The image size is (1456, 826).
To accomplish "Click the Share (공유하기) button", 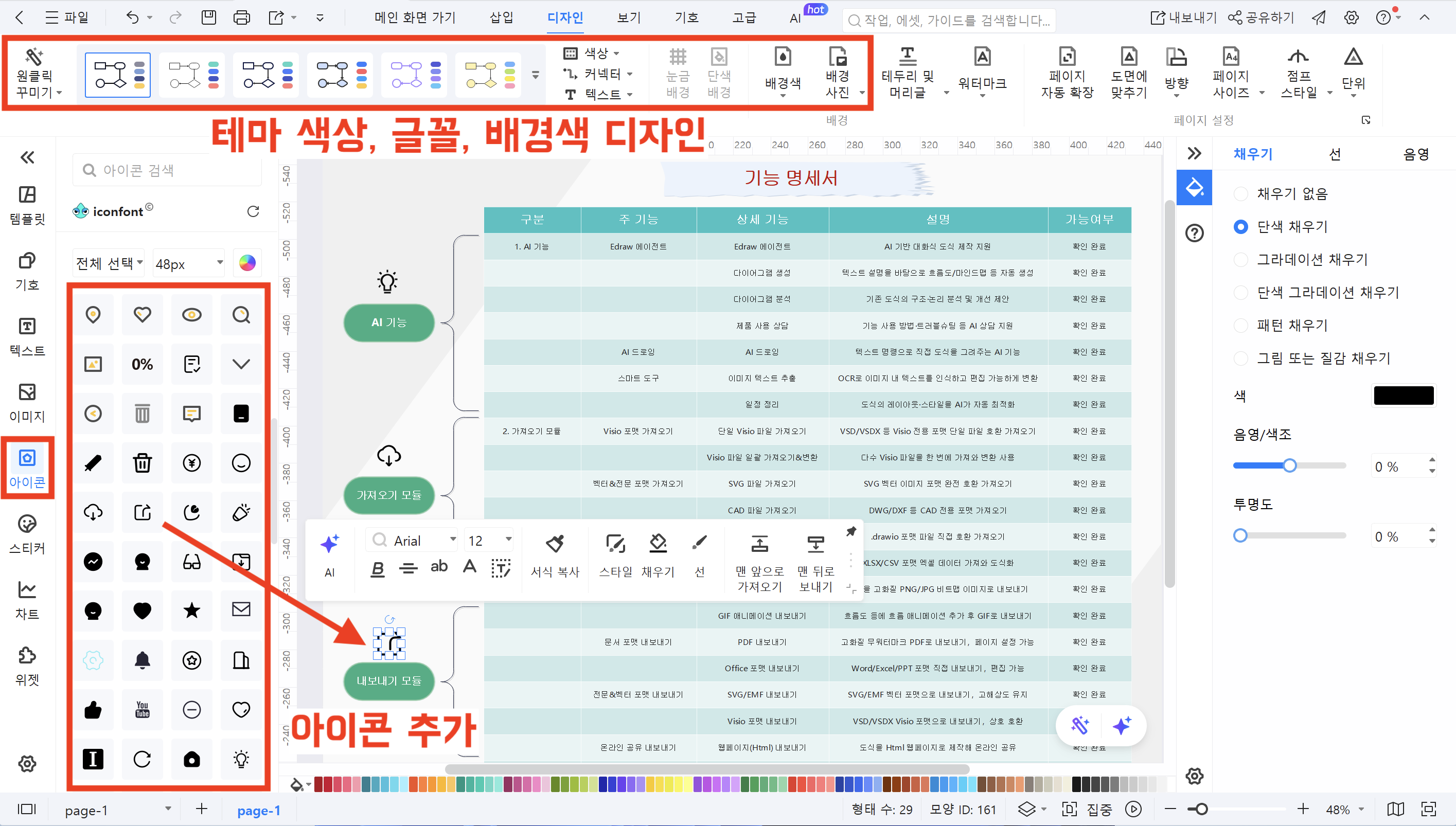I will [1261, 17].
